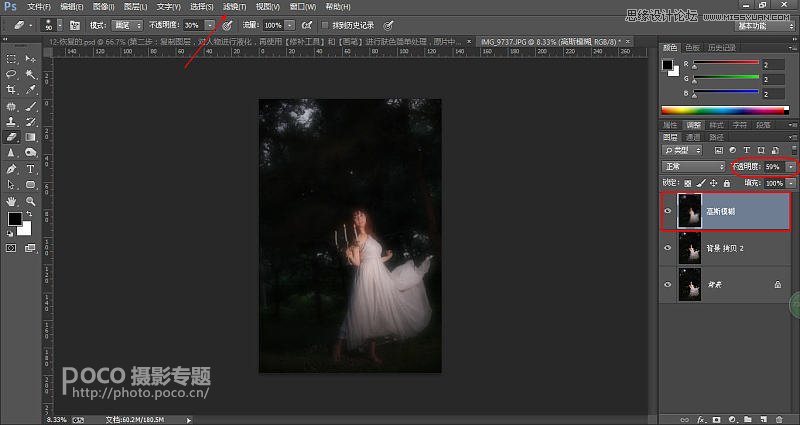This screenshot has width=800, height=425.
Task: Click the foreground color swatch in toolbox
Action: point(14,219)
